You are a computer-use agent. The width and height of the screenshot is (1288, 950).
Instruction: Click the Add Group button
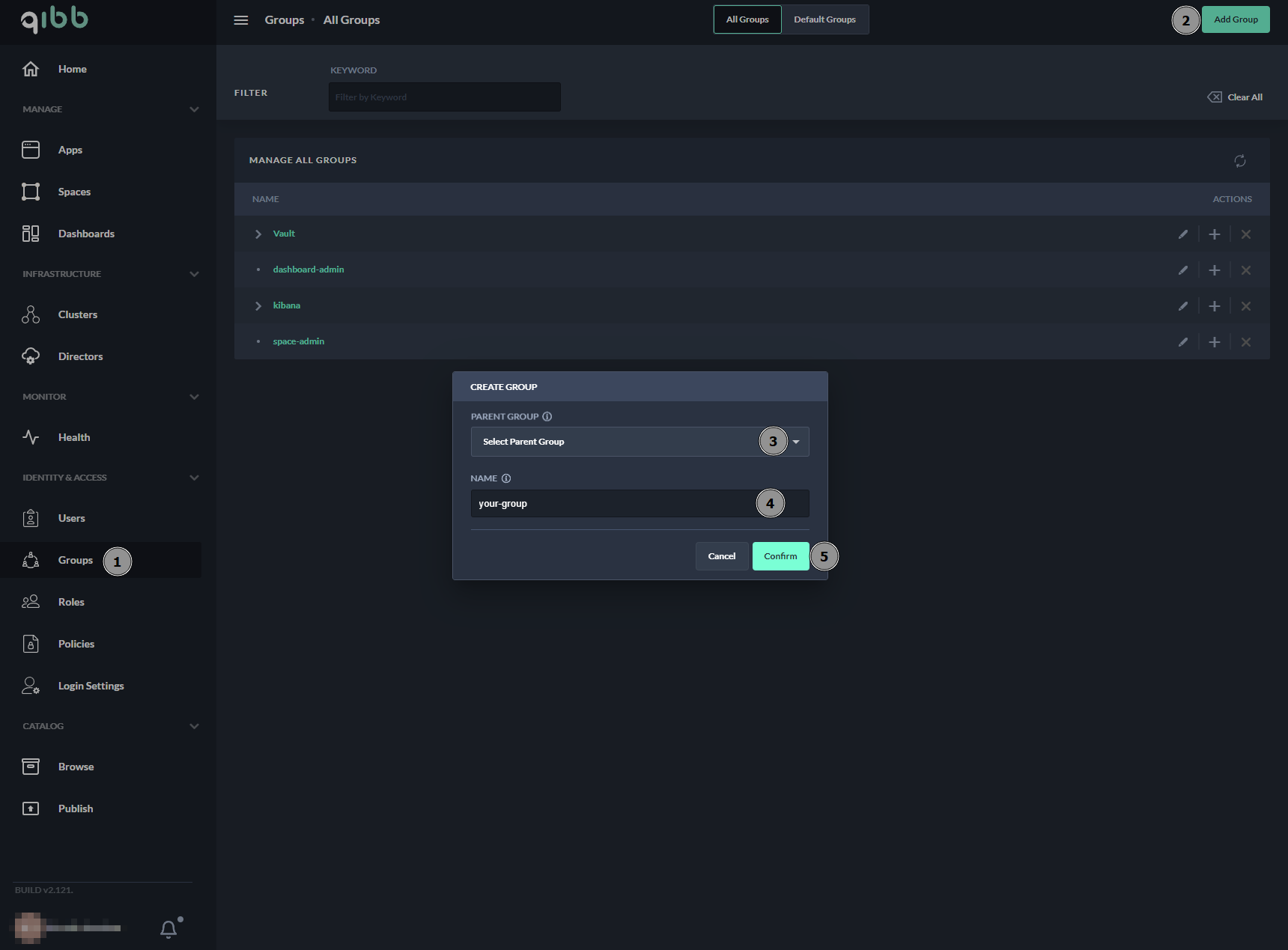click(1235, 19)
